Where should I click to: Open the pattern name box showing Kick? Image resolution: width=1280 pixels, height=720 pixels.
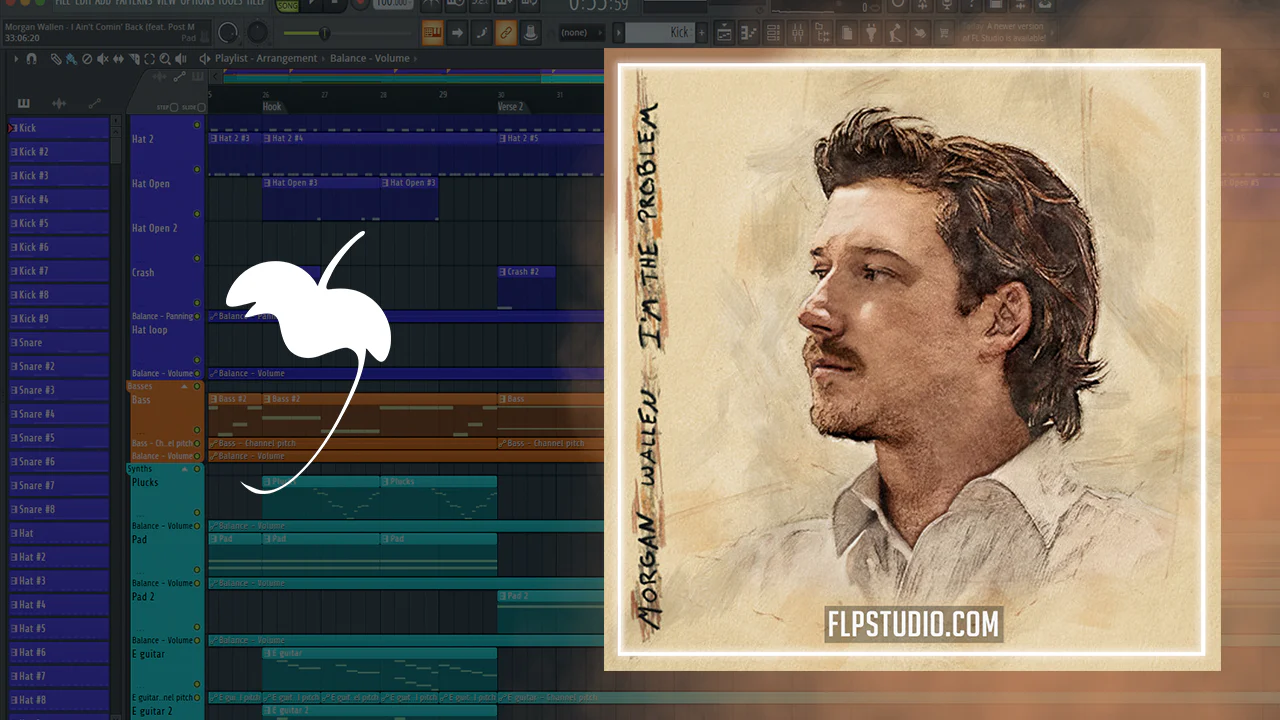pyautogui.click(x=659, y=33)
